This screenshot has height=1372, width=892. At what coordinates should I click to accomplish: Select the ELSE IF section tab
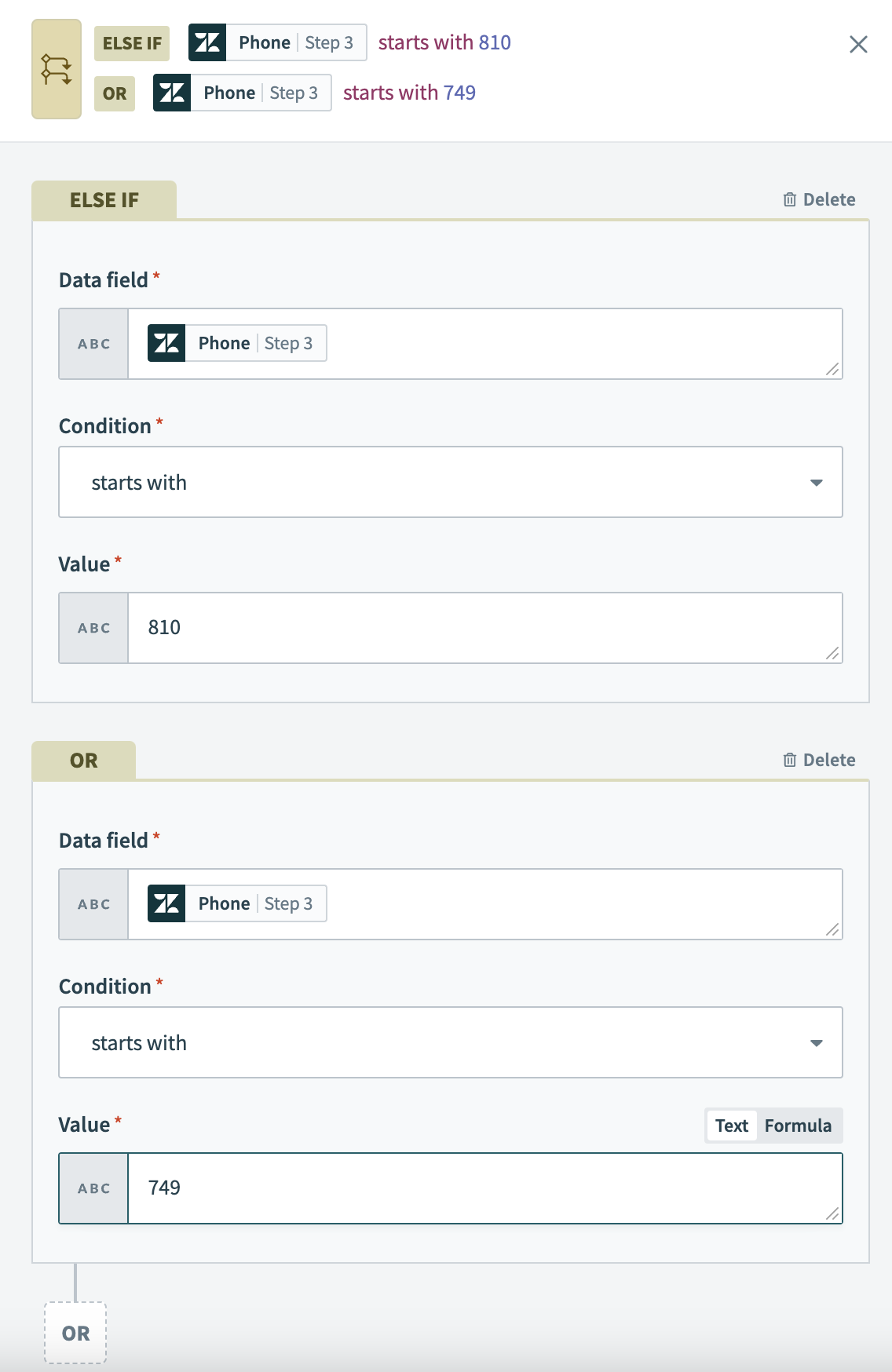pyautogui.click(x=104, y=200)
